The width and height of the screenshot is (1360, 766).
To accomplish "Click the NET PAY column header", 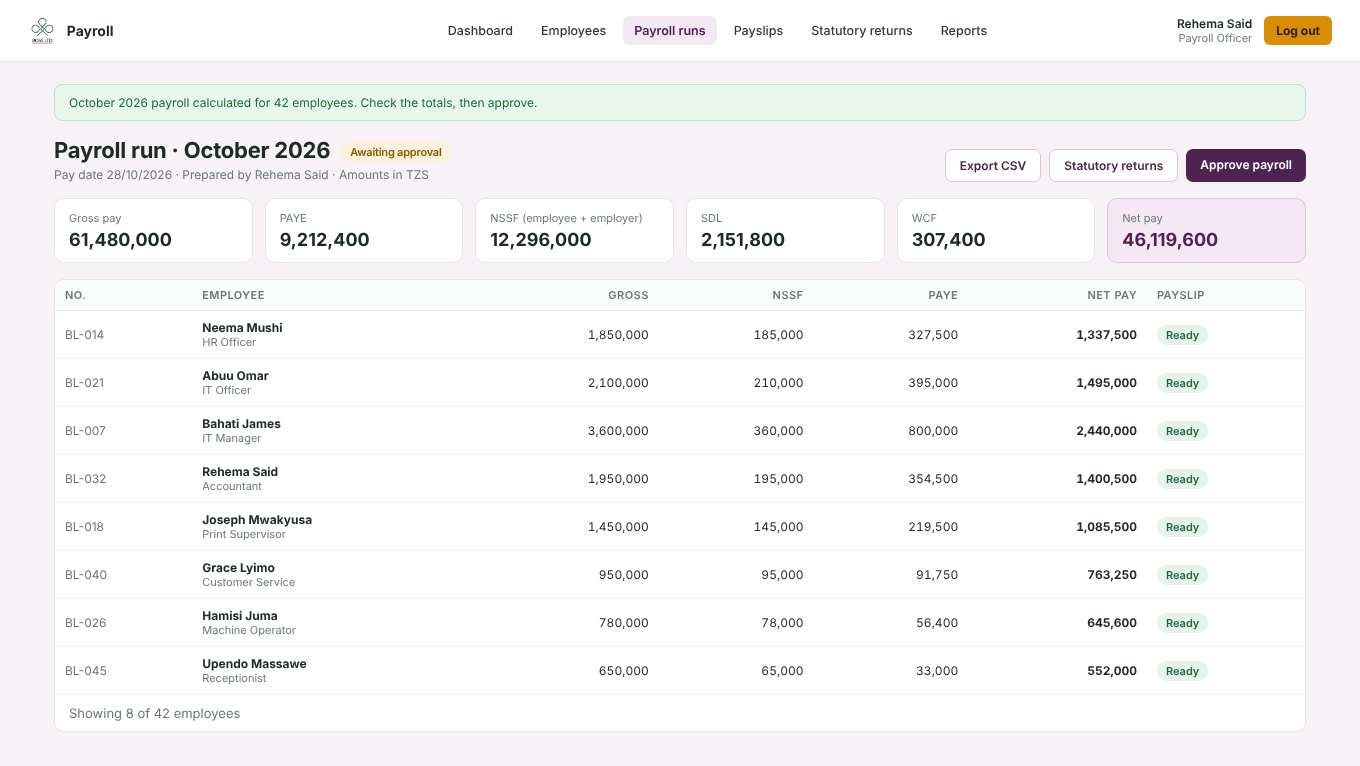I will (x=1112, y=295).
